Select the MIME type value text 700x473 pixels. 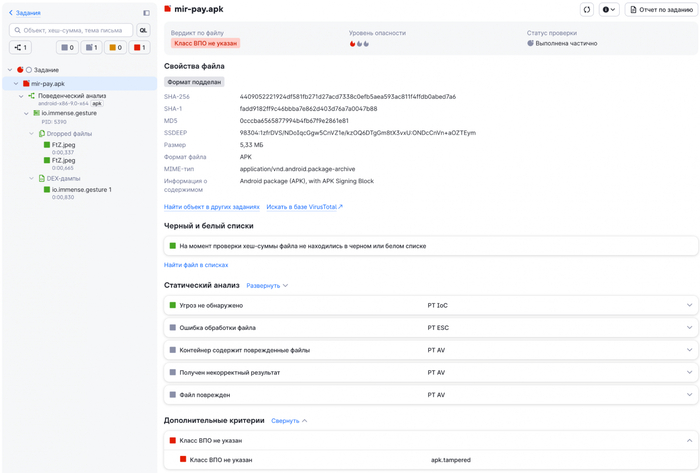pyautogui.click(x=297, y=169)
